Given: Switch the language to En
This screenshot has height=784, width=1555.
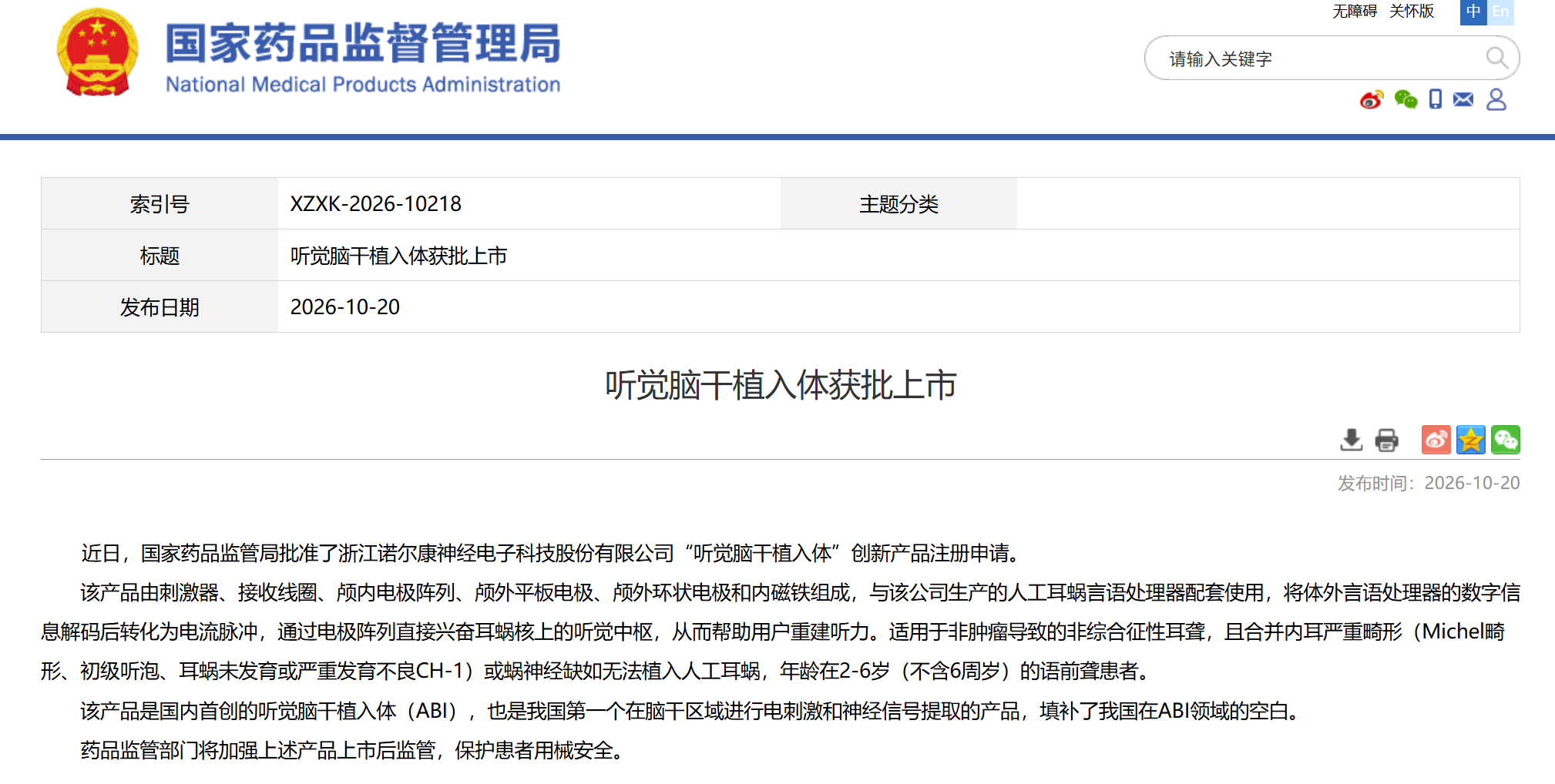Looking at the screenshot, I should (x=1500, y=12).
